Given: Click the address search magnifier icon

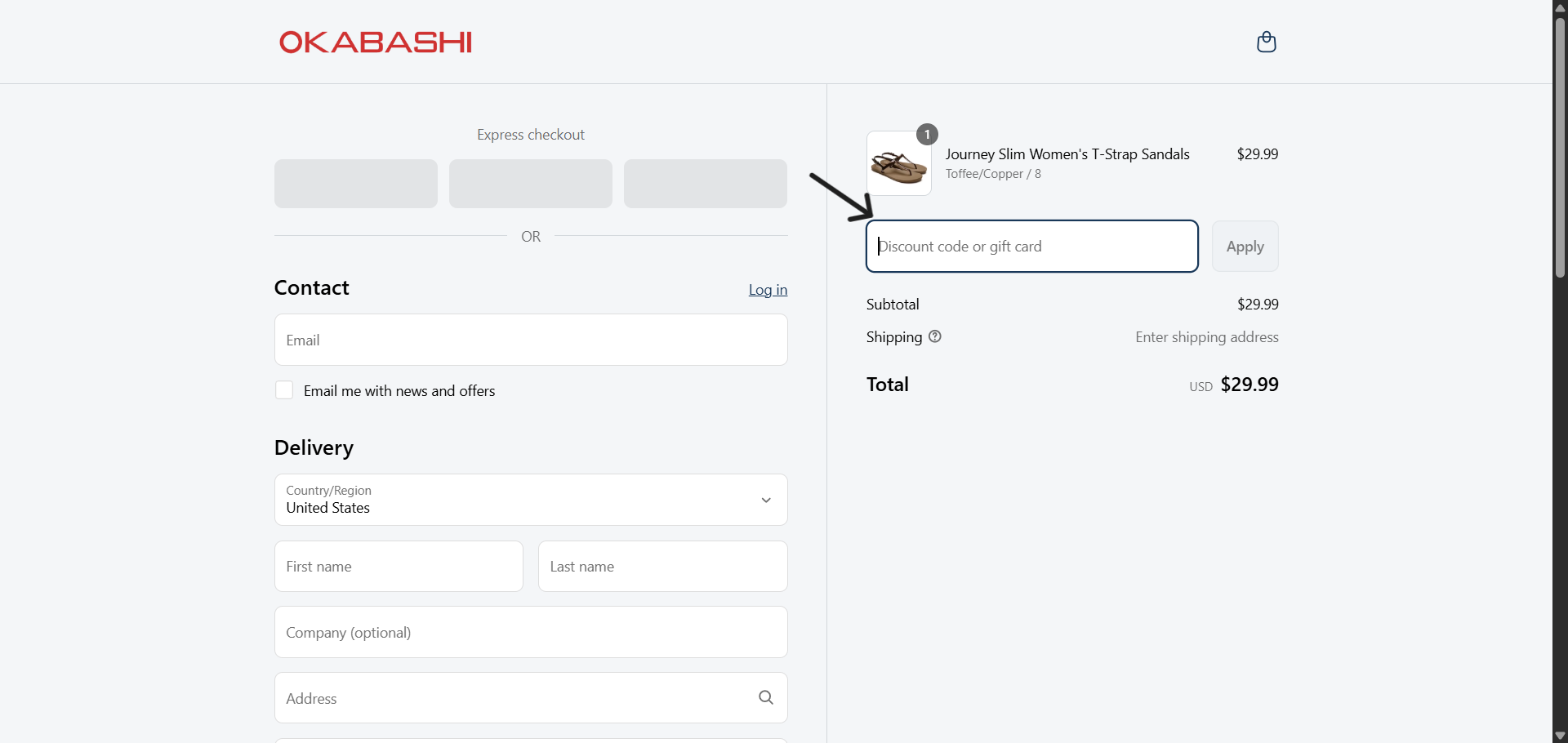Looking at the screenshot, I should click(765, 697).
